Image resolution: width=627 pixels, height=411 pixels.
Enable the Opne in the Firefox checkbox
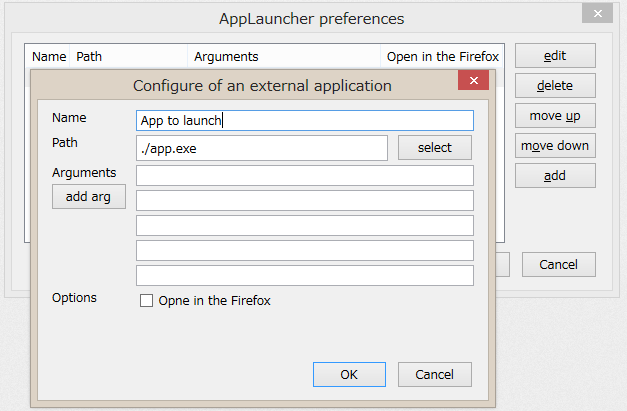[146, 301]
